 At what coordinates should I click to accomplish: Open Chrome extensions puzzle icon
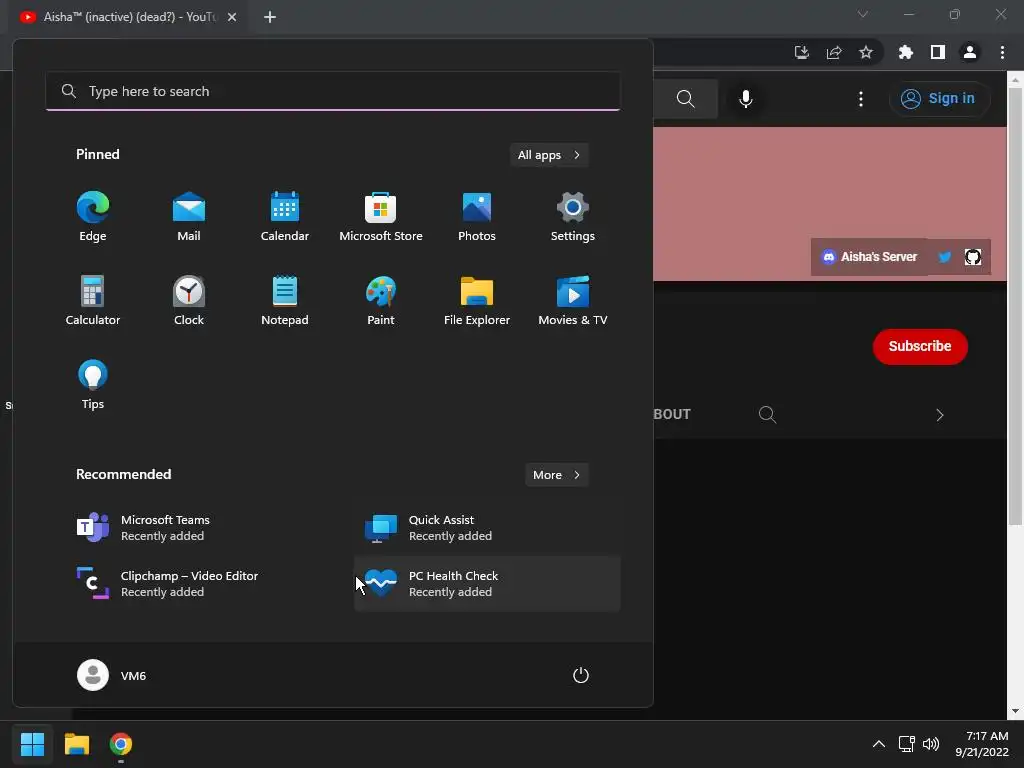[x=906, y=52]
